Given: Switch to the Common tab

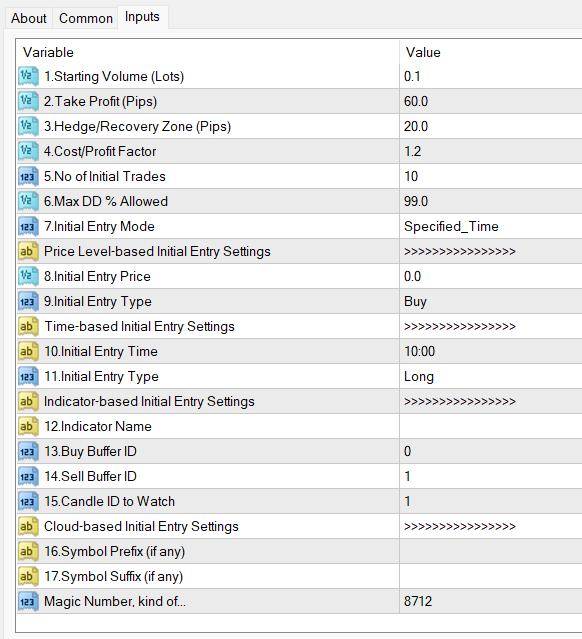Looking at the screenshot, I should (86, 18).
